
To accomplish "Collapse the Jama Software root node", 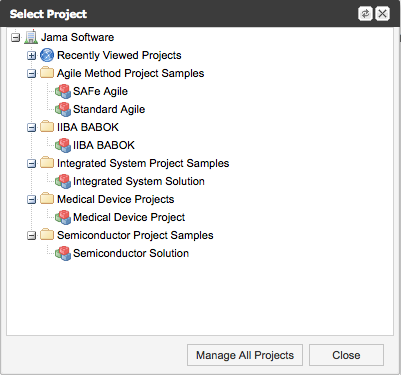I will [x=15, y=38].
